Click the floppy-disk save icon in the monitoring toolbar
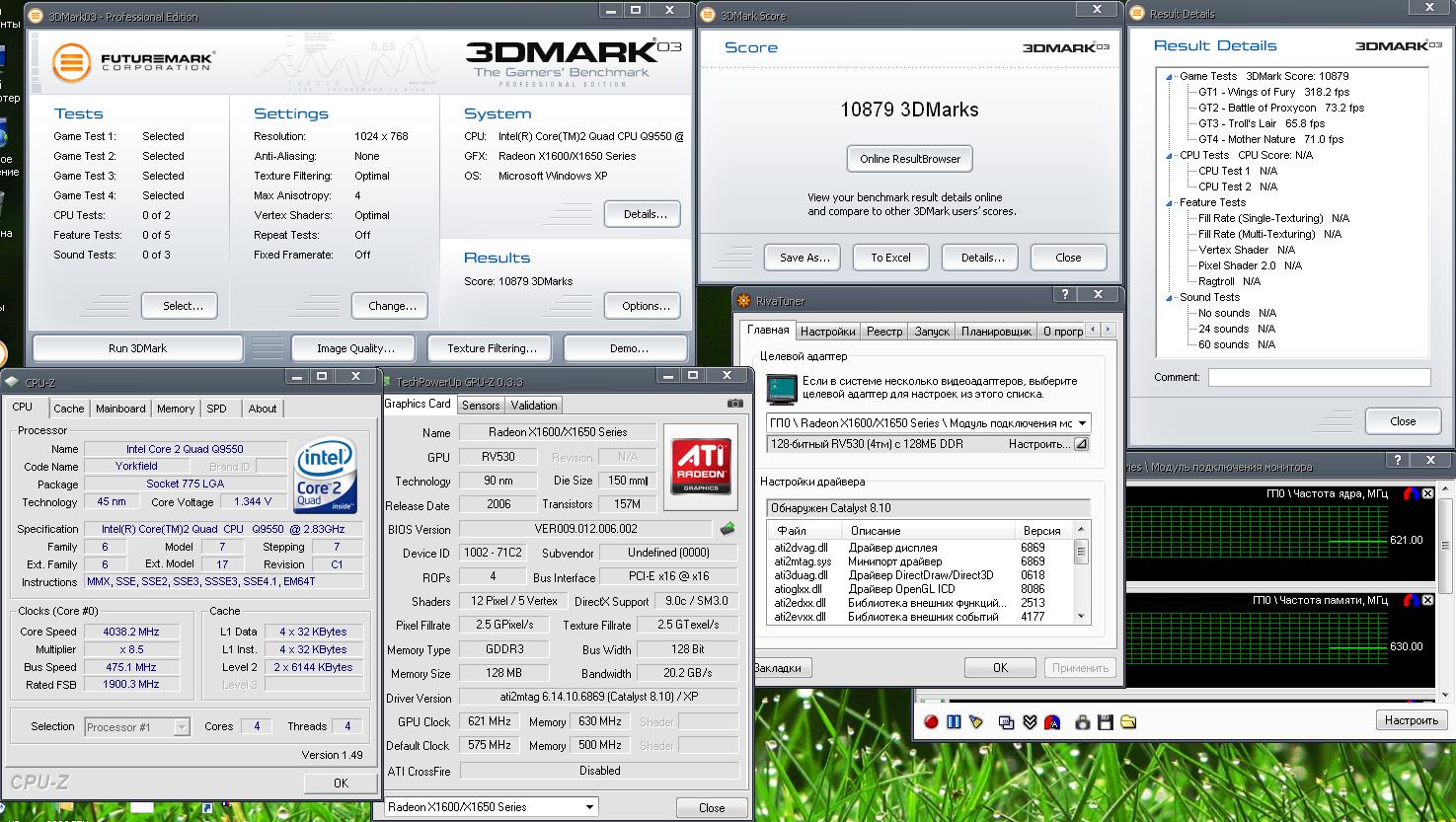The height and width of the screenshot is (822, 1456). (x=1106, y=722)
